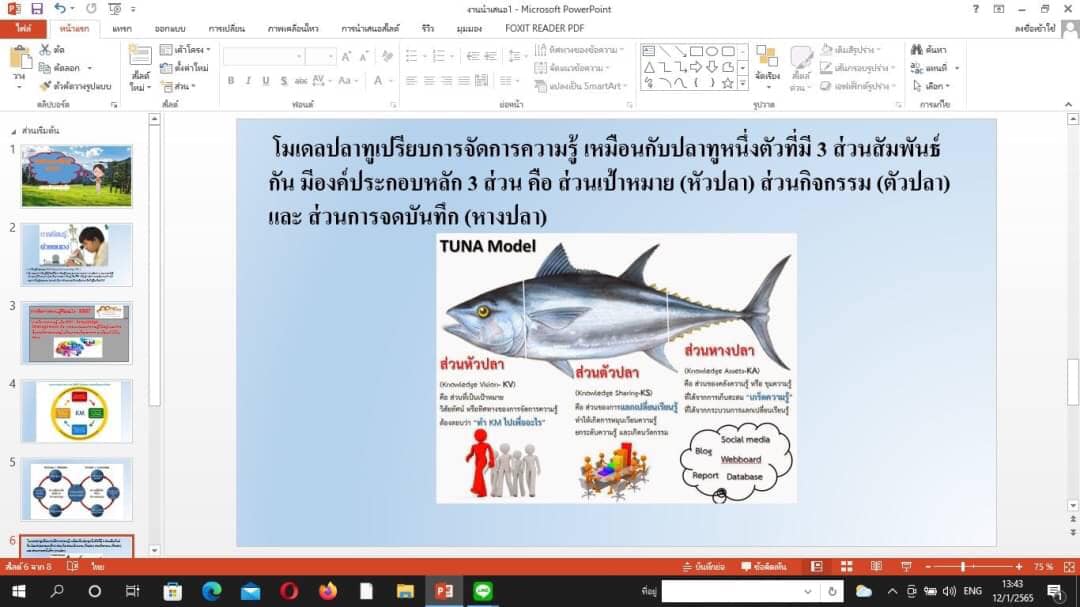
Task: Start slideshow from status bar icon
Action: 905,566
